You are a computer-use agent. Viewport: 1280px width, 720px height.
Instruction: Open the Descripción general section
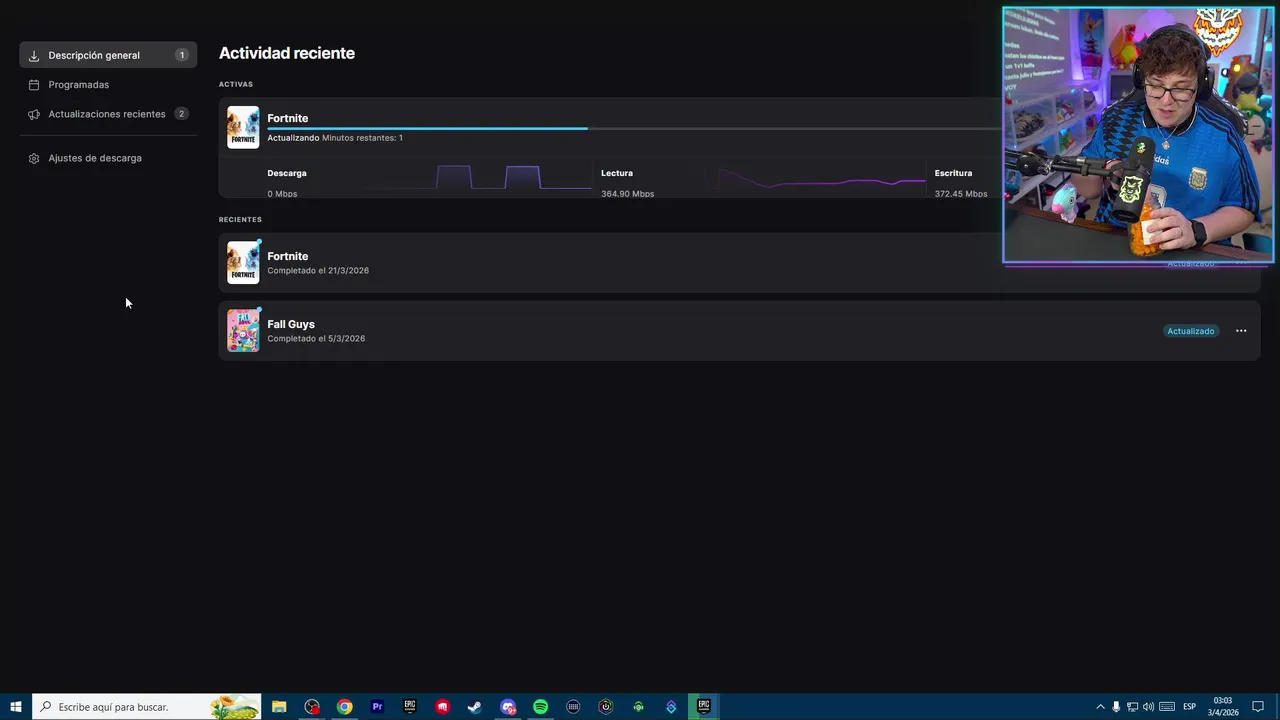[108, 55]
